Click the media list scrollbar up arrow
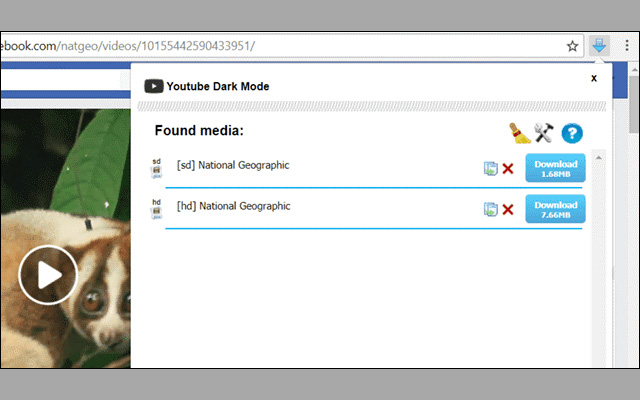This screenshot has width=640, height=400. coord(598,158)
